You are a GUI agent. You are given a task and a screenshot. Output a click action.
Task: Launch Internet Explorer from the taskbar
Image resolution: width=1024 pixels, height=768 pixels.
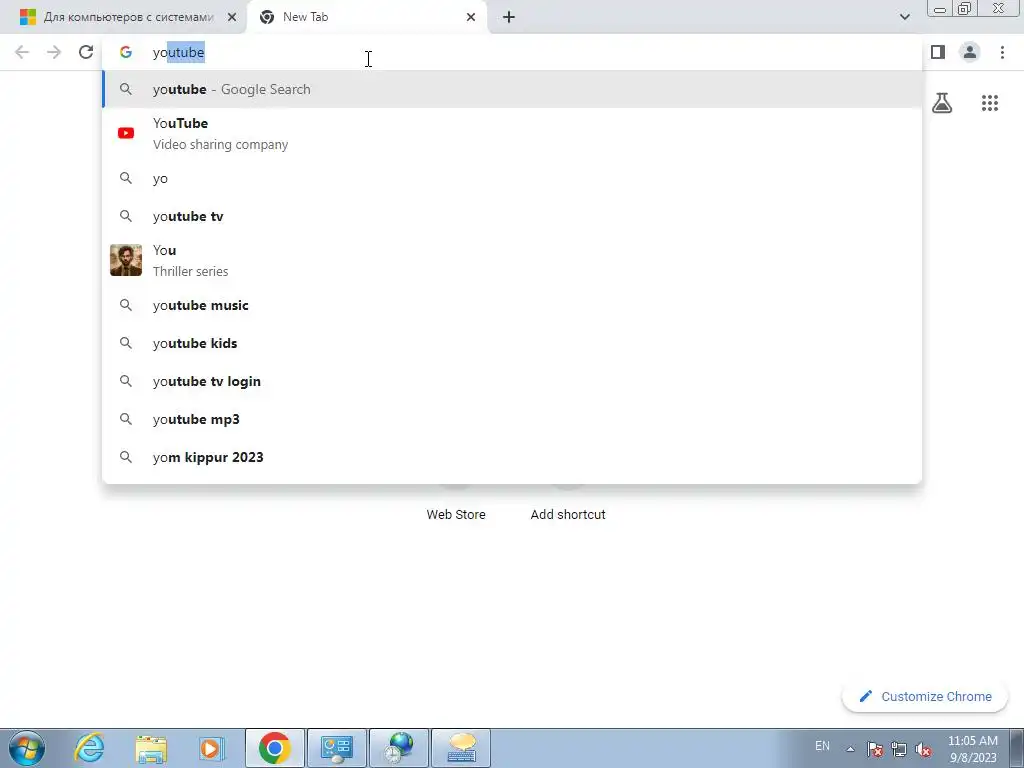(x=89, y=748)
